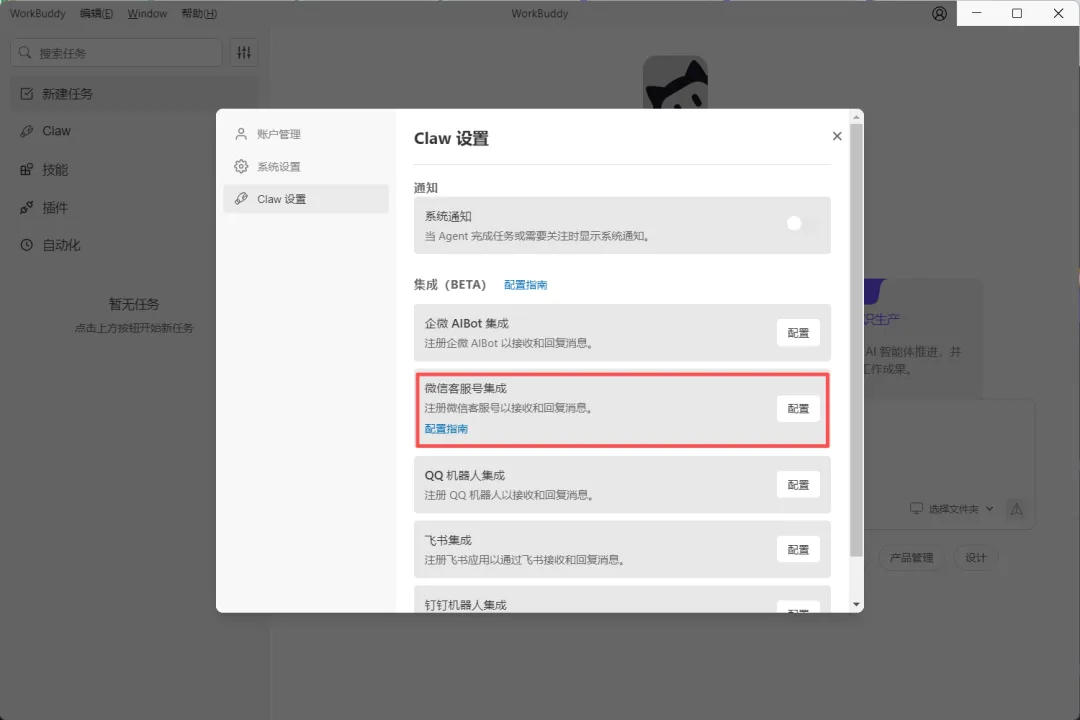Open 插件 plugin icon in the sidebar
Image resolution: width=1080 pixels, height=720 pixels.
point(24,207)
